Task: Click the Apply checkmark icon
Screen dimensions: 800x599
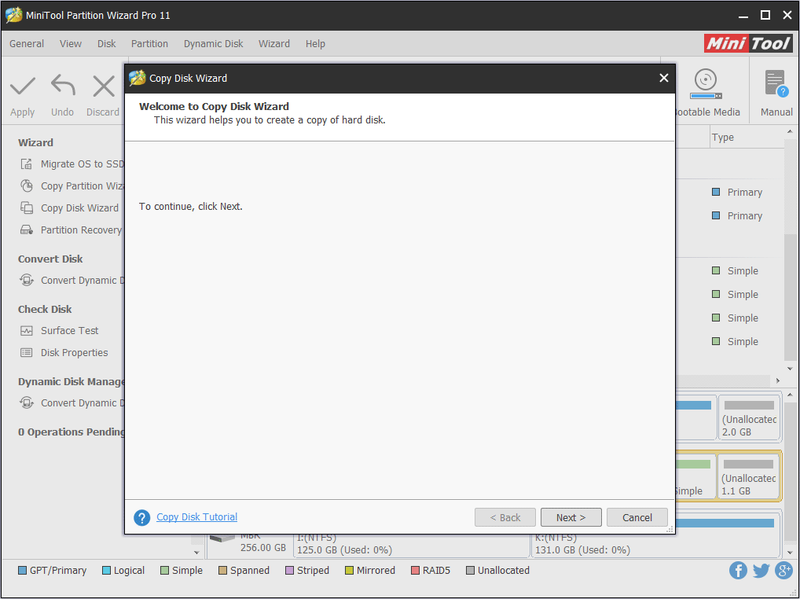Action: click(22, 86)
